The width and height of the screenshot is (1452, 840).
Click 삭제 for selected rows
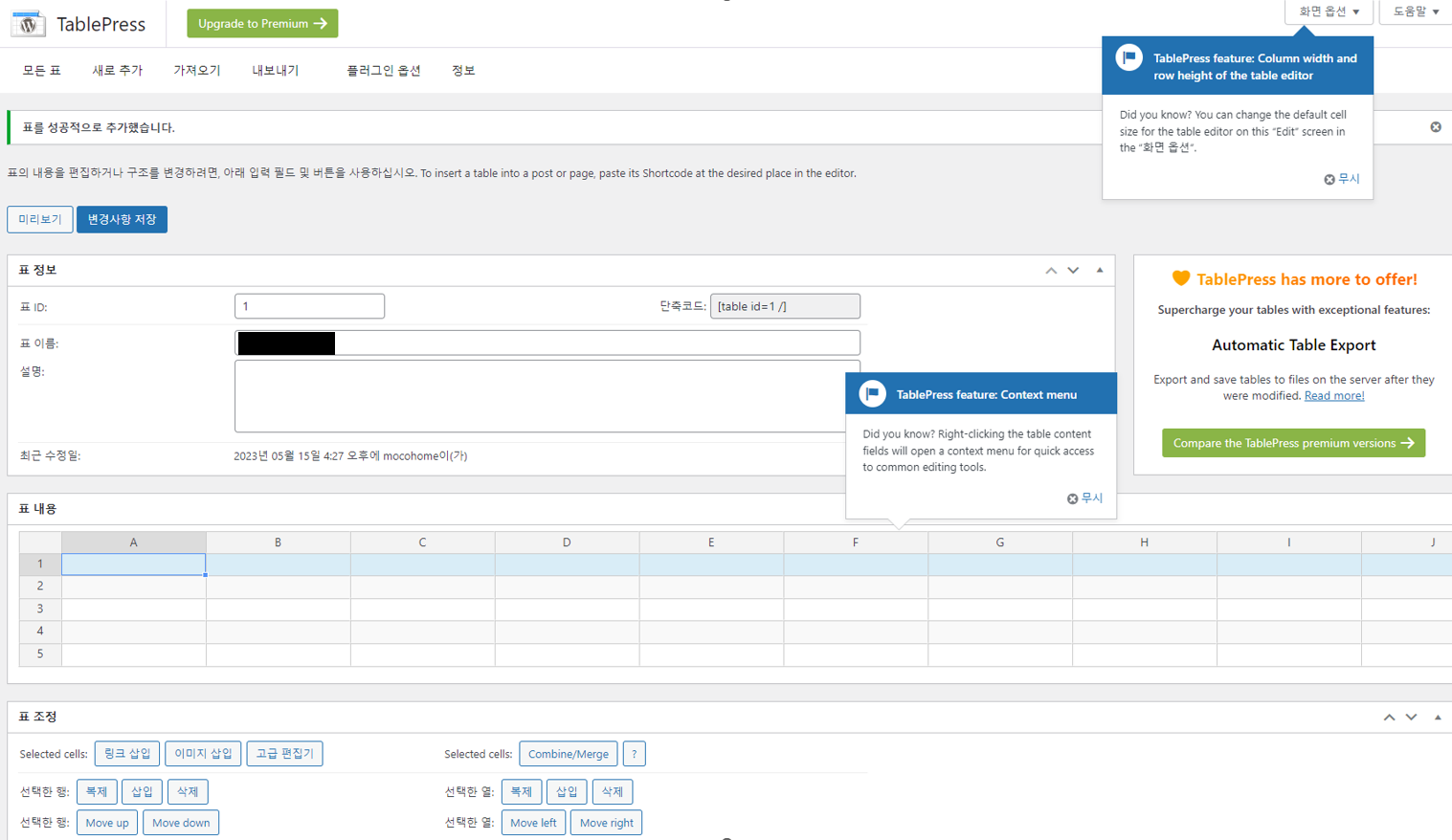(188, 792)
